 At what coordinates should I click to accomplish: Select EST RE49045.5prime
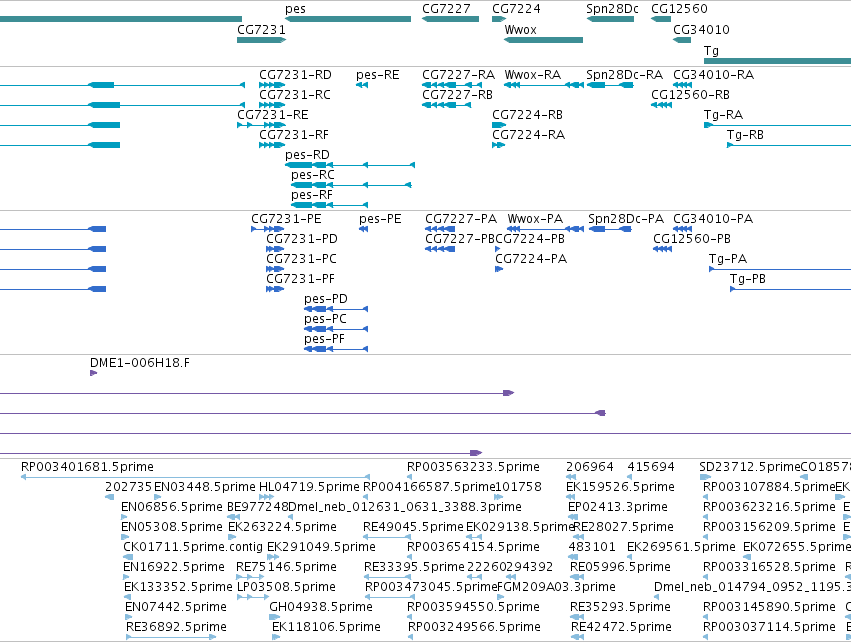pyautogui.click(x=414, y=527)
